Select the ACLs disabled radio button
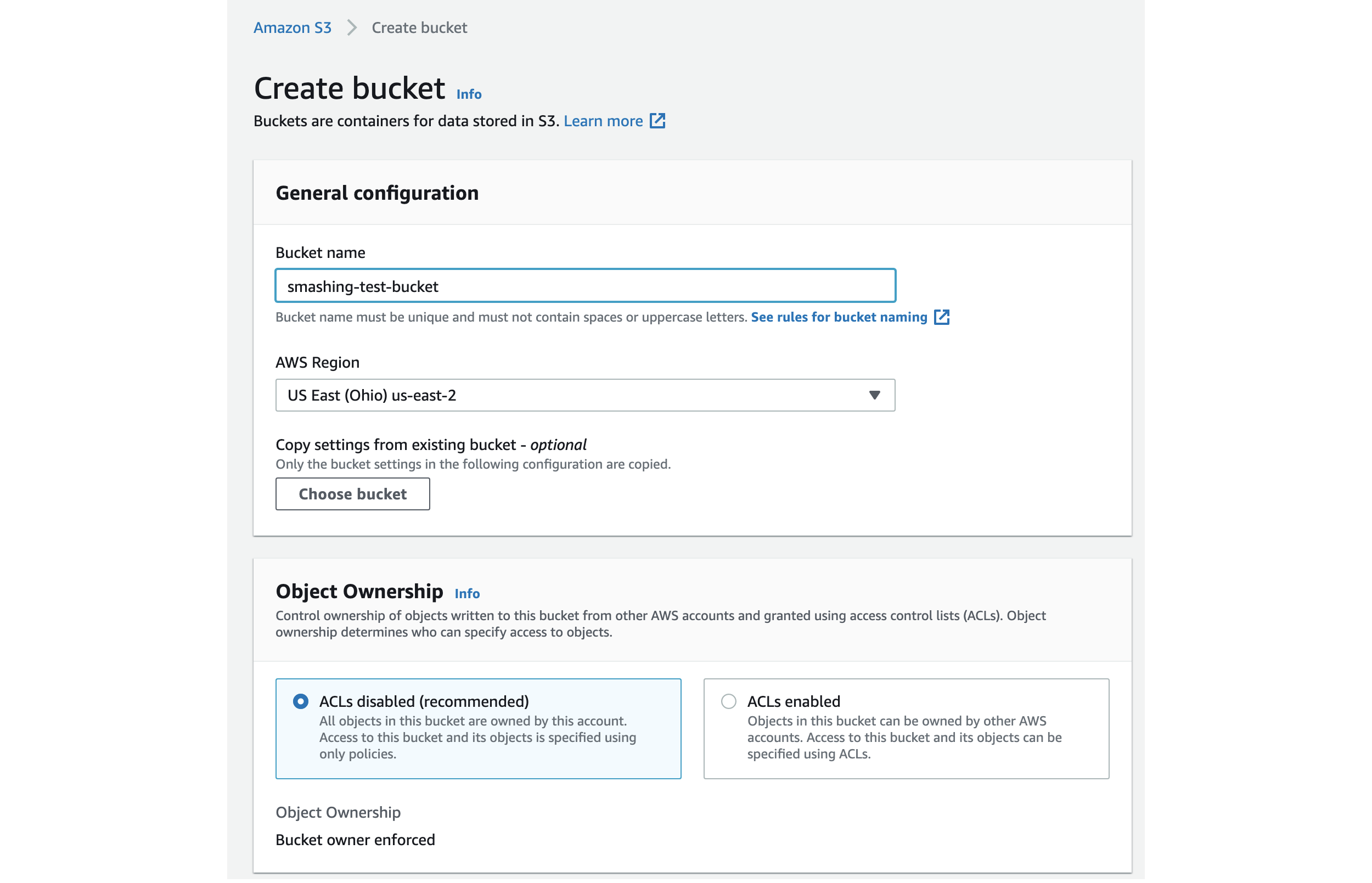Image resolution: width=1372 pixels, height=883 pixels. point(300,701)
